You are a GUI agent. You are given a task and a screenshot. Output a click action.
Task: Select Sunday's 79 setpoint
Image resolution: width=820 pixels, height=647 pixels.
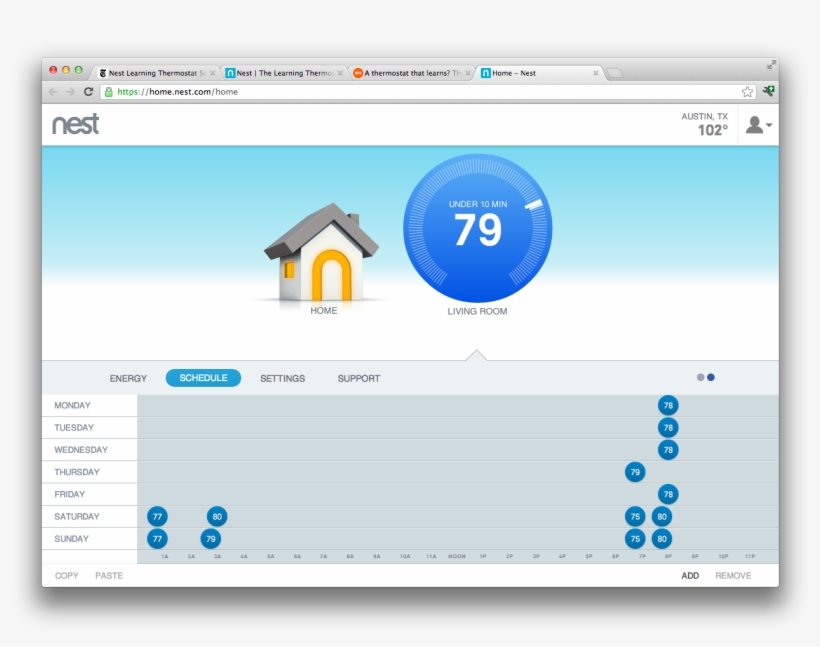(211, 539)
